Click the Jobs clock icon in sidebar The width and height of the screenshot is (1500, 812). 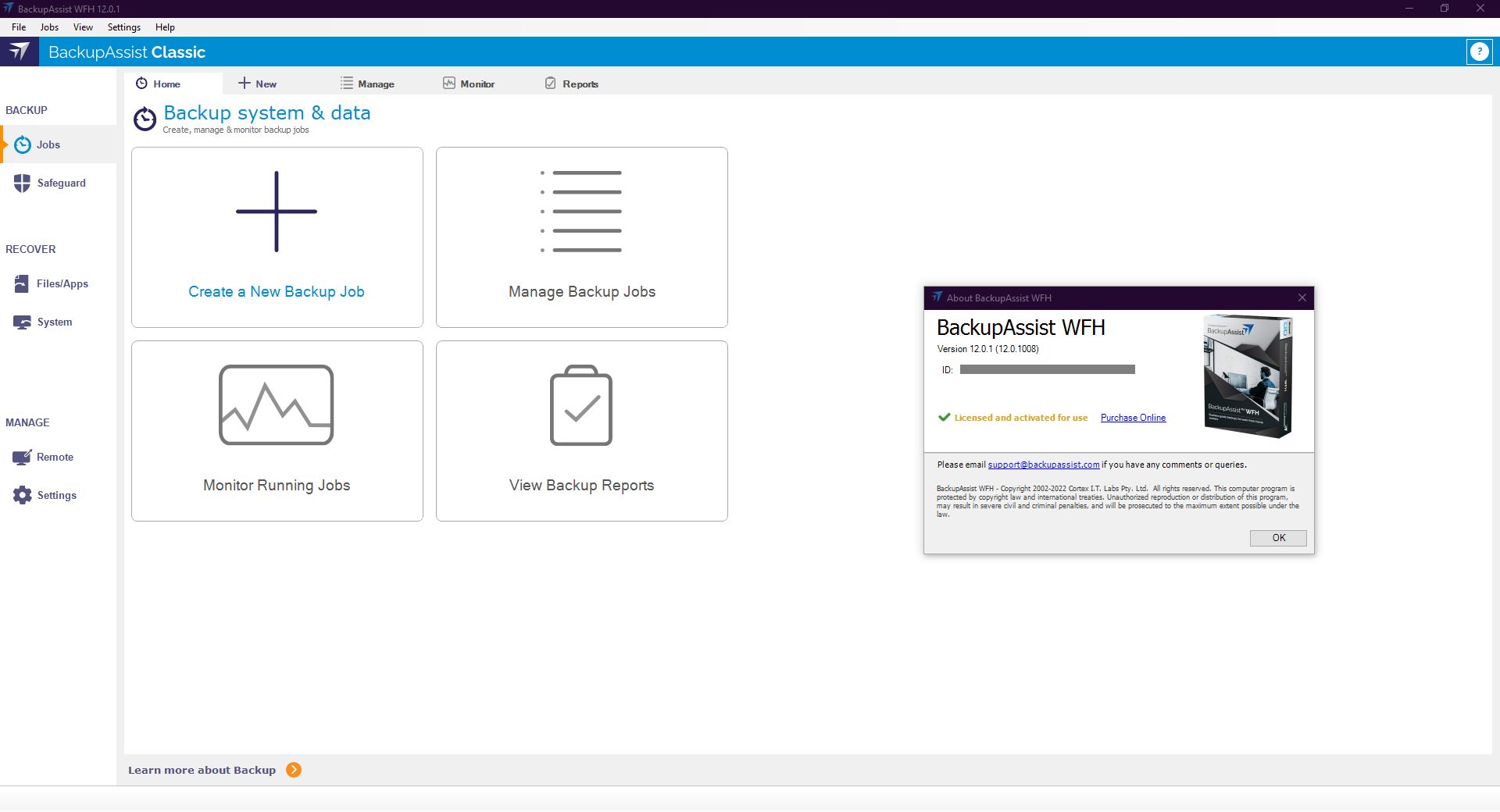tap(23, 144)
